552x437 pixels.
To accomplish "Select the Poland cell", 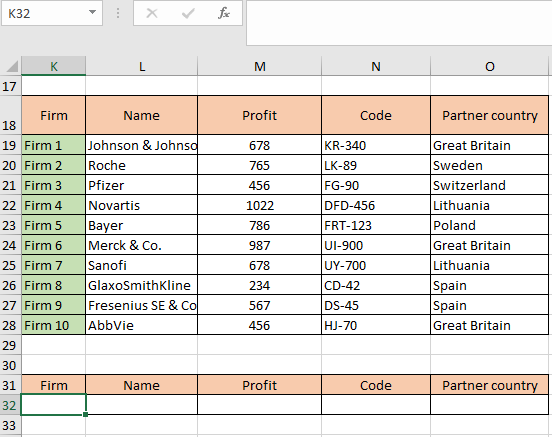I will click(489, 225).
